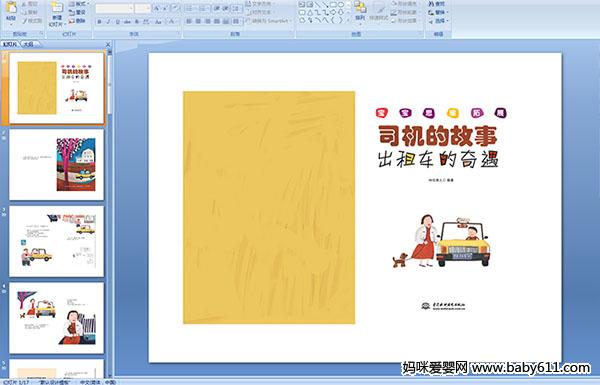This screenshot has width=600, height=385.
Task: Switch to the Slides tab in pane
Action: tap(10, 44)
